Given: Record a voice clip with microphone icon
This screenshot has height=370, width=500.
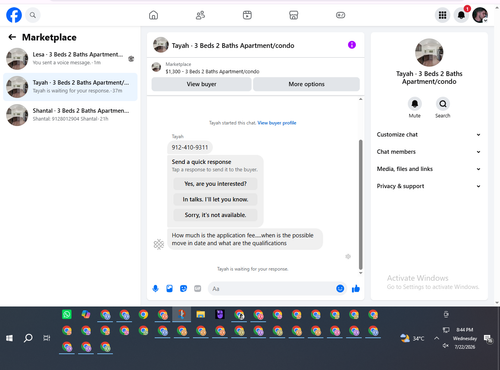Looking at the screenshot, I should 155,288.
